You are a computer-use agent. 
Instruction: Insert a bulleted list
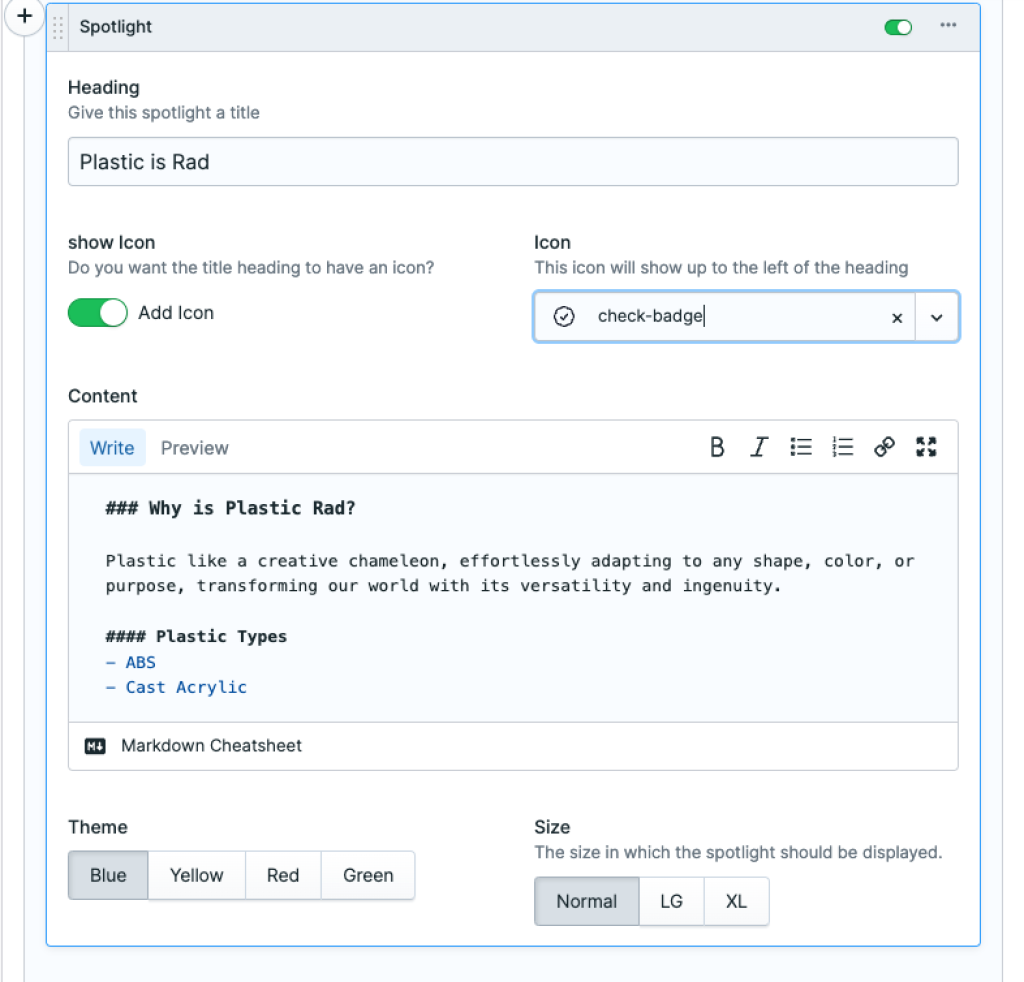point(801,447)
